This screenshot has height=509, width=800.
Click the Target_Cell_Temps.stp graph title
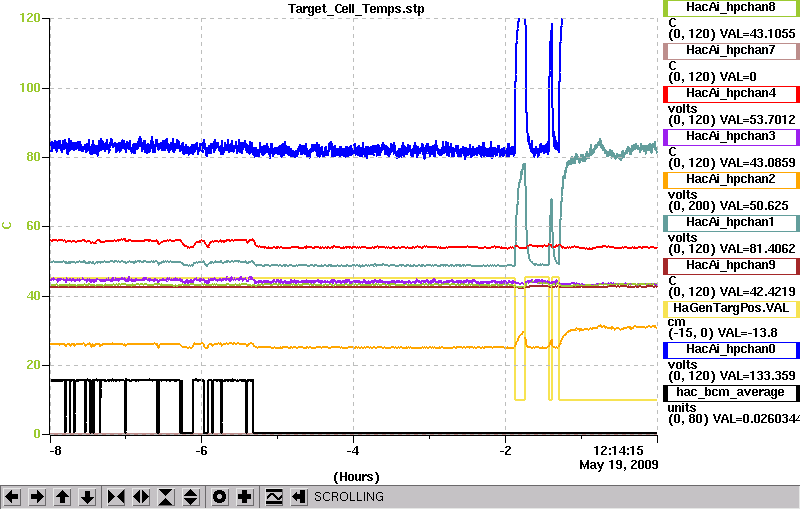coord(356,9)
